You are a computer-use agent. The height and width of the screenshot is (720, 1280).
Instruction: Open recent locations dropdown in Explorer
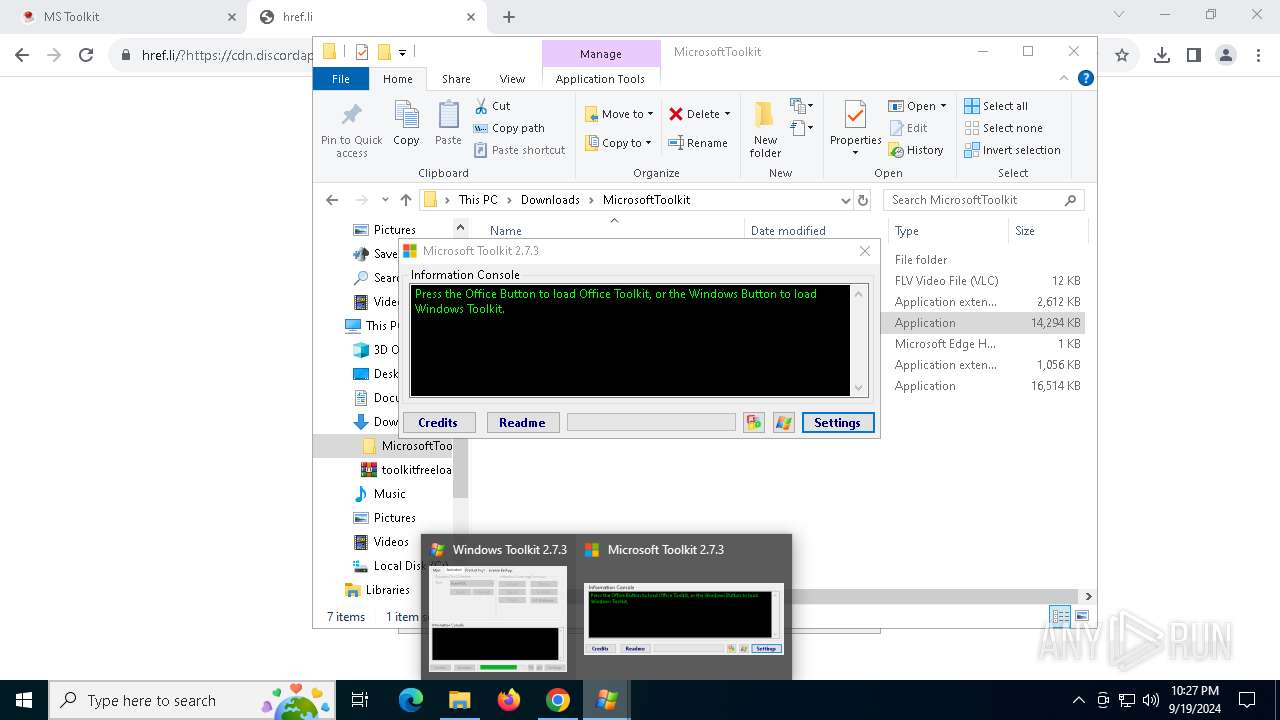coord(385,200)
